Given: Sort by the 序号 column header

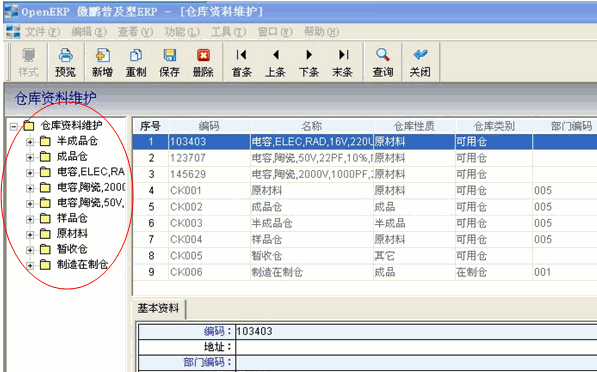Looking at the screenshot, I should pos(150,126).
